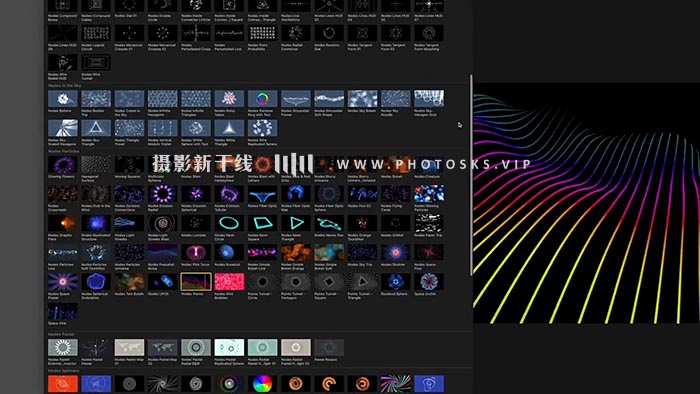Screen dimensions: 700x394
Task: Click the orange-red Nodes Spinners preset
Action: [x=63, y=384]
